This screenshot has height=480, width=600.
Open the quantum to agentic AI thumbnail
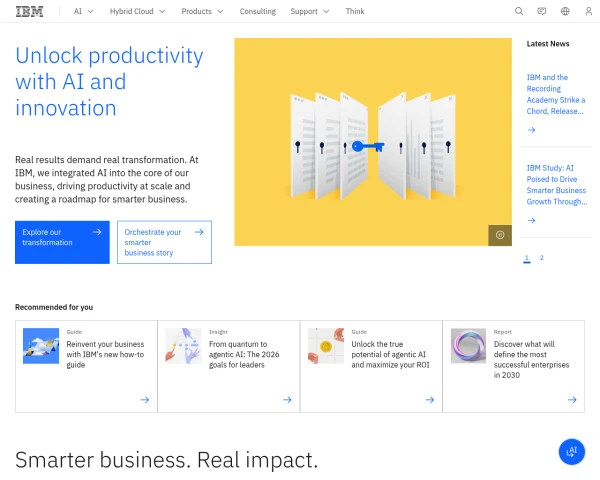click(183, 346)
